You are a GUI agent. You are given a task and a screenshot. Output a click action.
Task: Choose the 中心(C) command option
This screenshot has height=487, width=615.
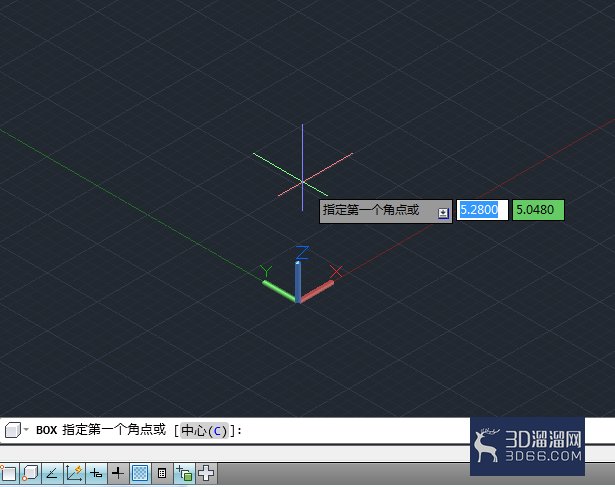[x=204, y=431]
